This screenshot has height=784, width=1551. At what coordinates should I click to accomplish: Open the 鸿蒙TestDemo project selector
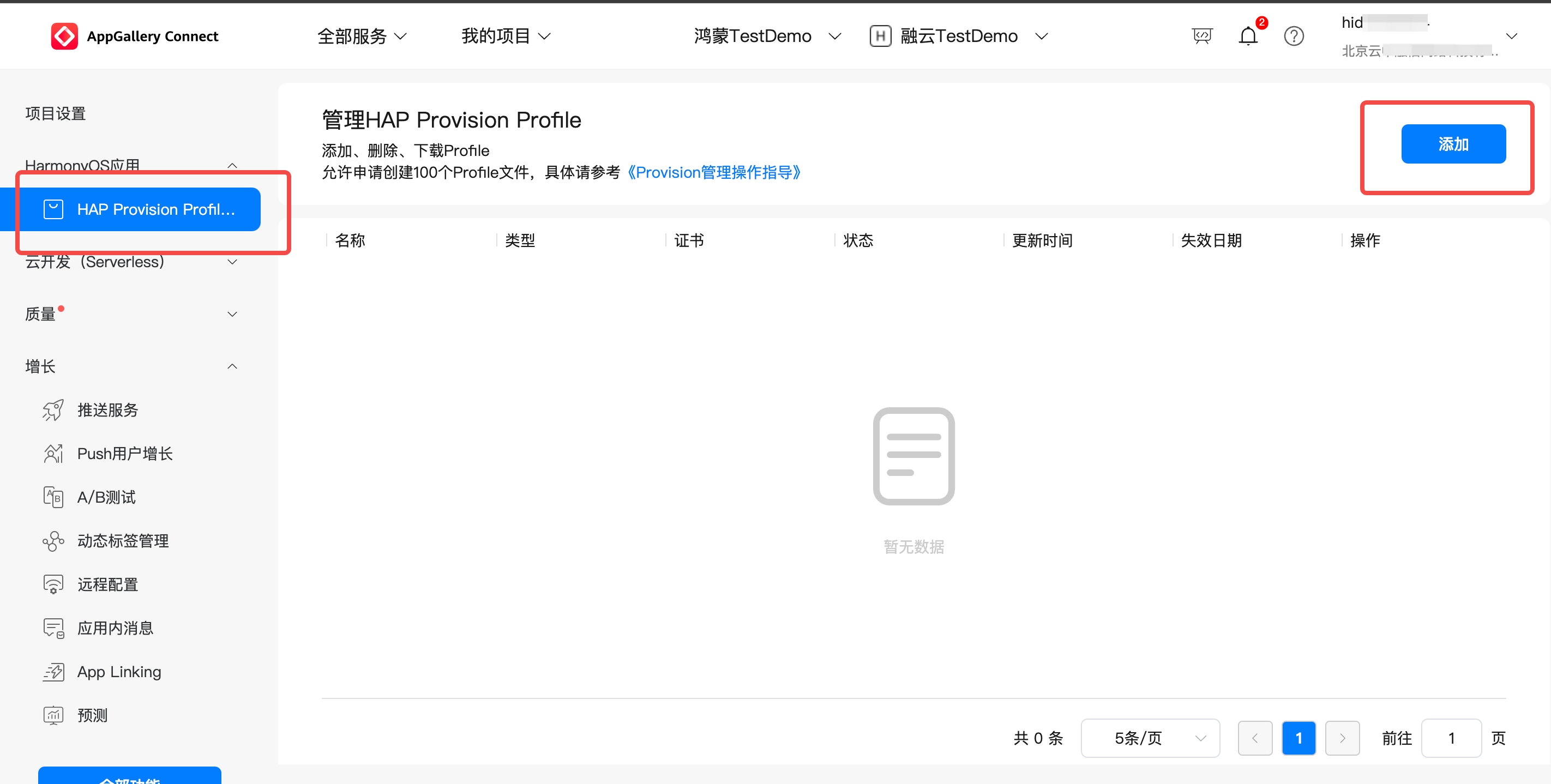[x=767, y=36]
